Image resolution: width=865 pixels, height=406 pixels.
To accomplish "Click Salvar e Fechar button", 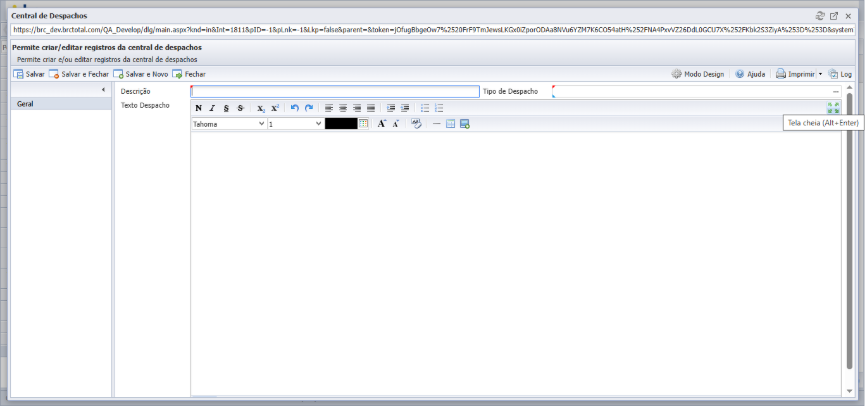I will click(x=79, y=74).
